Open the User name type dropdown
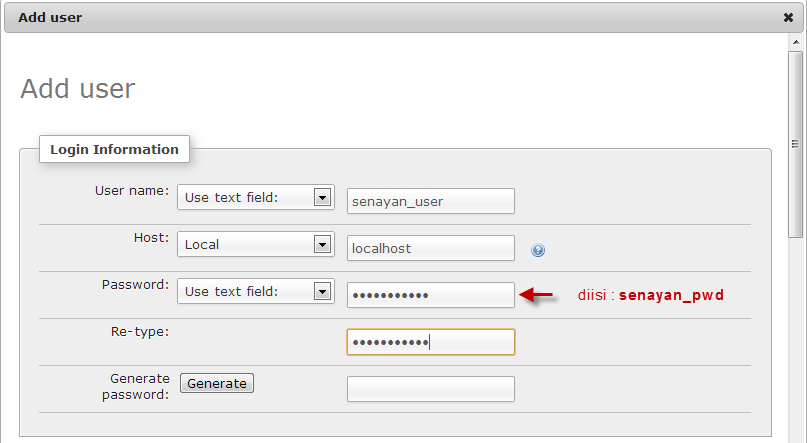Screen dimensions: 807x443 [256, 198]
